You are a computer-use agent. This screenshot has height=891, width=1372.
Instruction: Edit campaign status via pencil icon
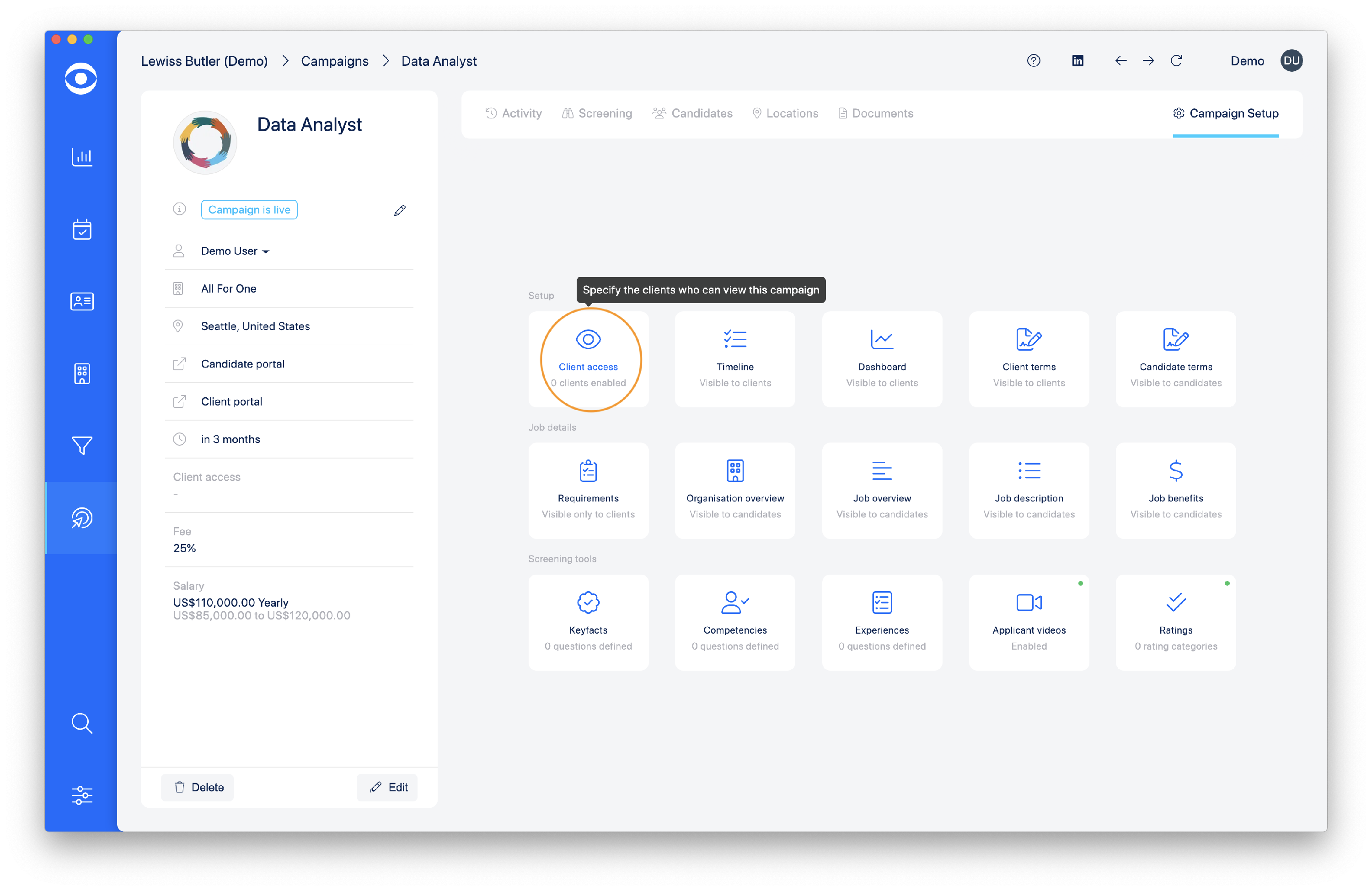(400, 210)
